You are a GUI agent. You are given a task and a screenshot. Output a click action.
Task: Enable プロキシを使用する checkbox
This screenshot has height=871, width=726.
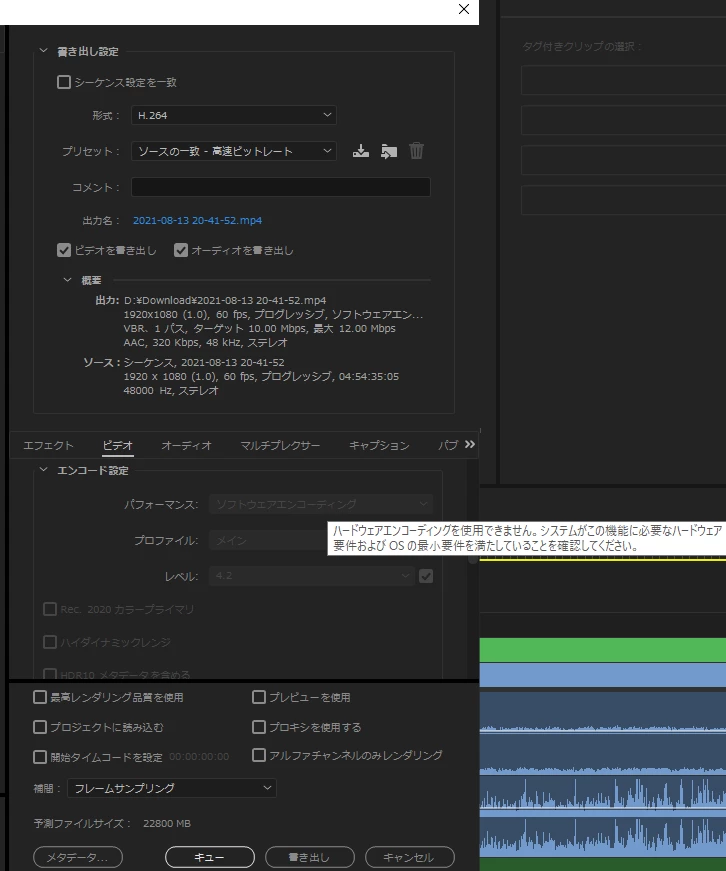(x=259, y=727)
